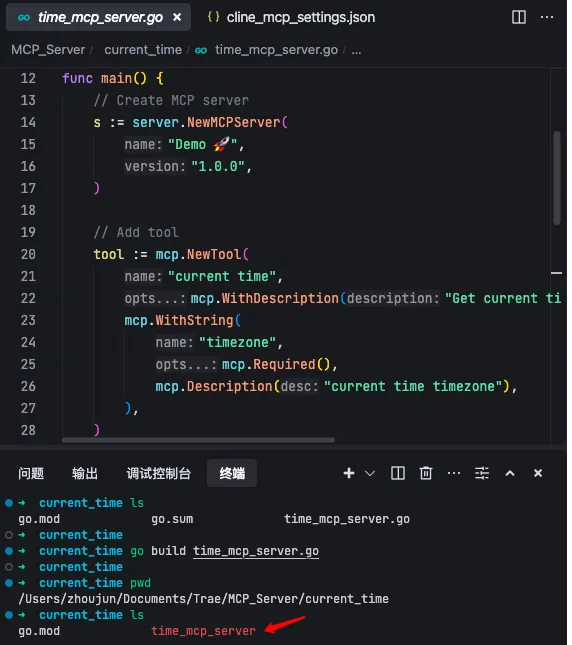Click MCP_Server breadcrumb folder
Image resolution: width=572 pixels, height=645 pixels.
[x=48, y=50]
